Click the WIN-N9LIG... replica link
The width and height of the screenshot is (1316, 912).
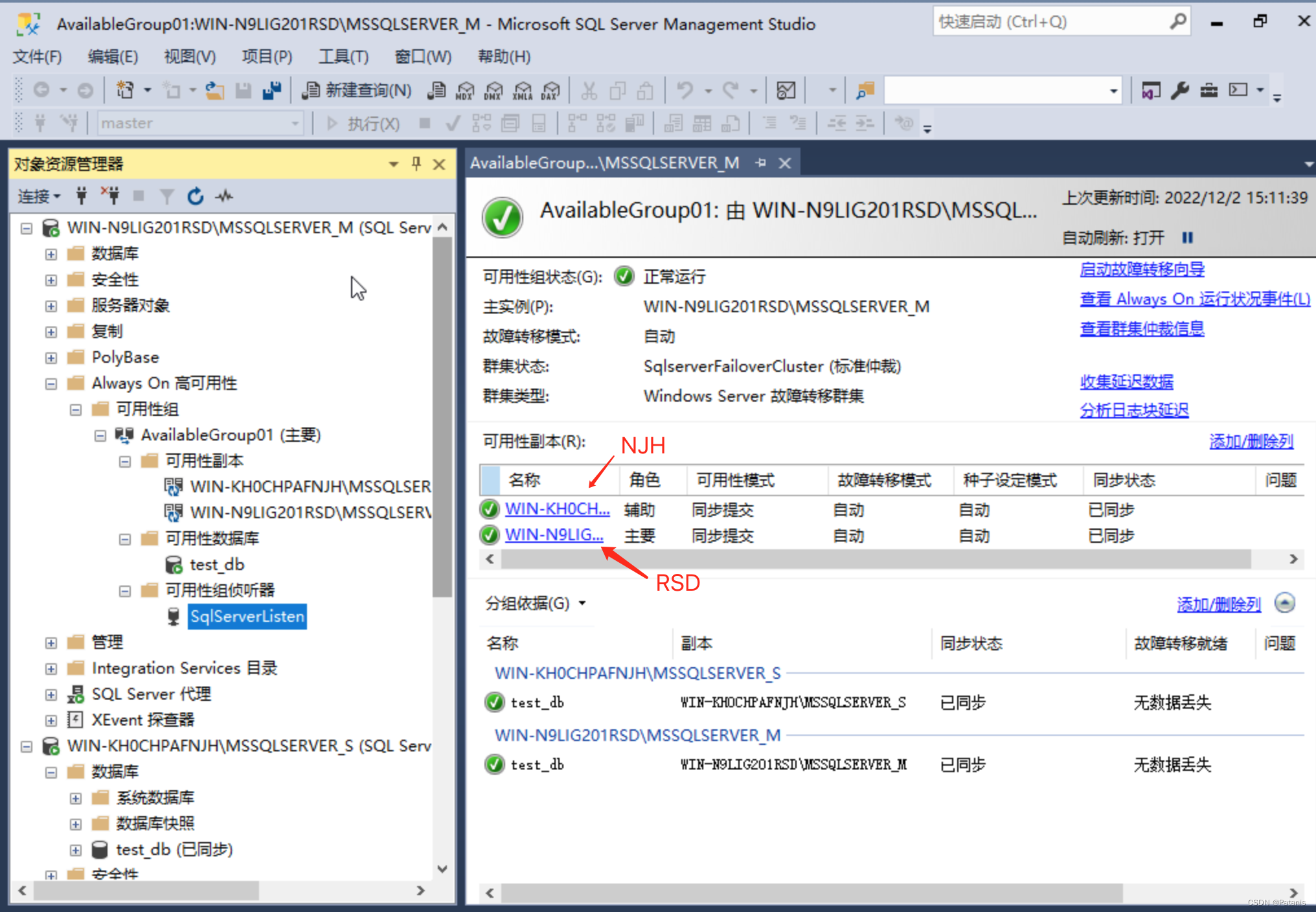tap(554, 535)
